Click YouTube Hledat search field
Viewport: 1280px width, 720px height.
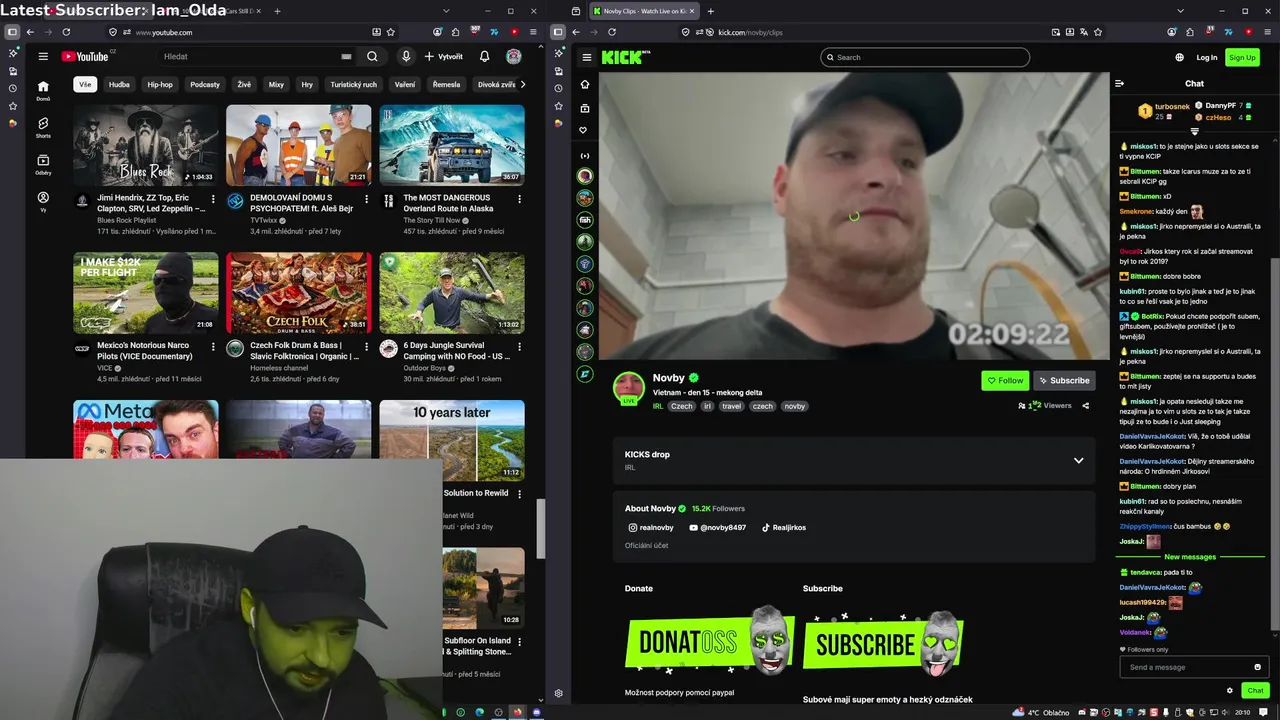(x=256, y=57)
